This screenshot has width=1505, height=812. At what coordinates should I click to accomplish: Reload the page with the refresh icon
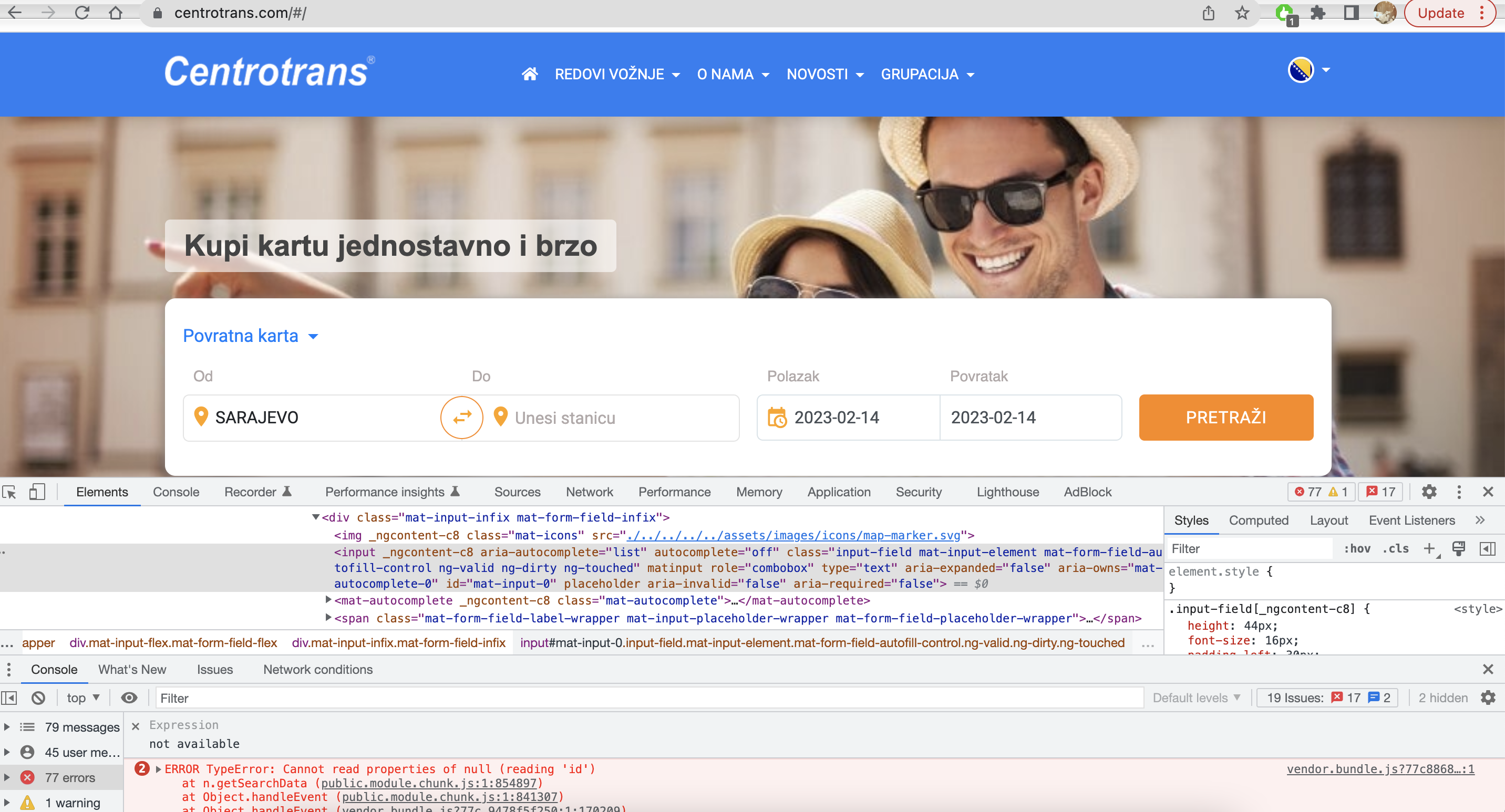pyautogui.click(x=83, y=12)
